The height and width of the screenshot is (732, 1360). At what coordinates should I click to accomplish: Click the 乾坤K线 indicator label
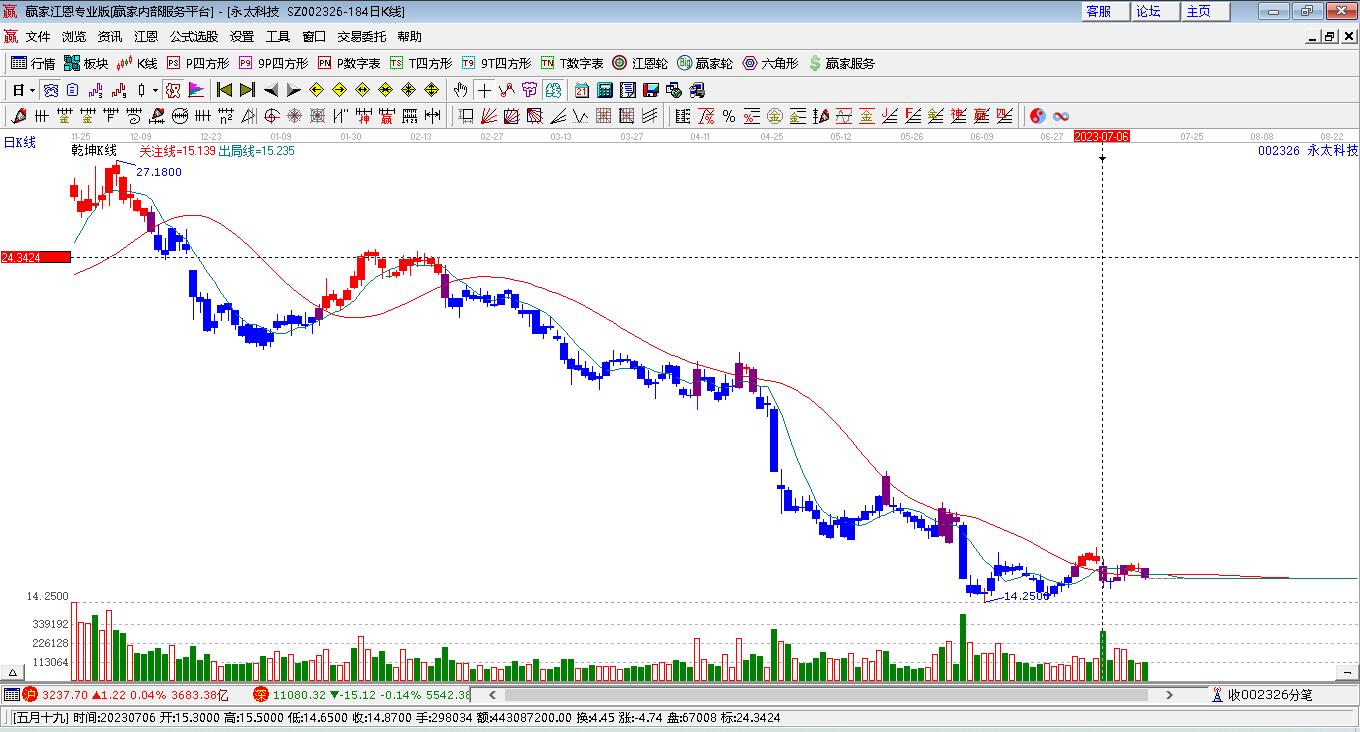94,151
